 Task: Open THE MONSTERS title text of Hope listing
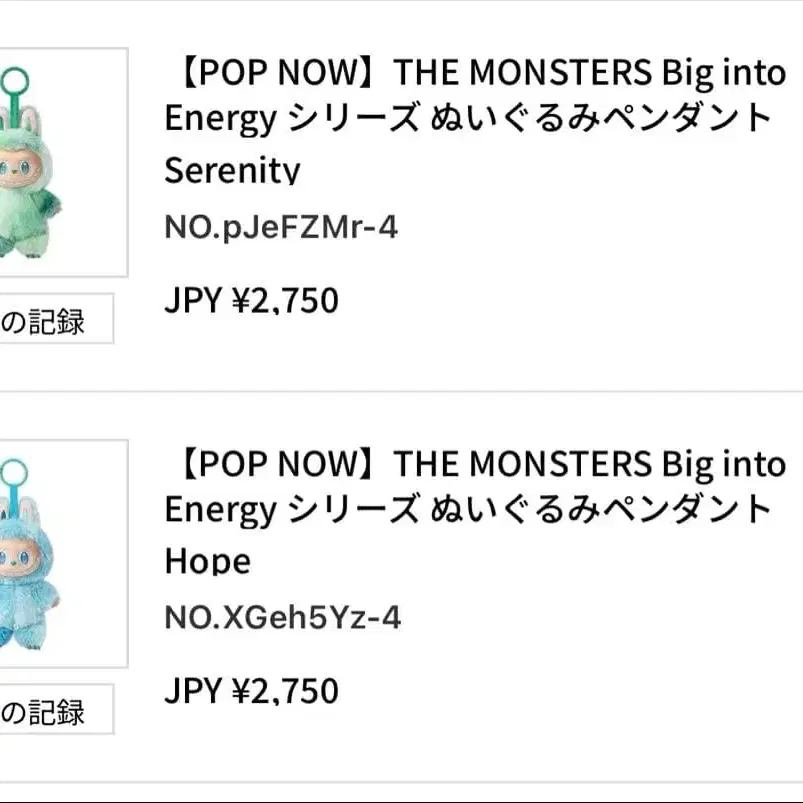(518, 464)
